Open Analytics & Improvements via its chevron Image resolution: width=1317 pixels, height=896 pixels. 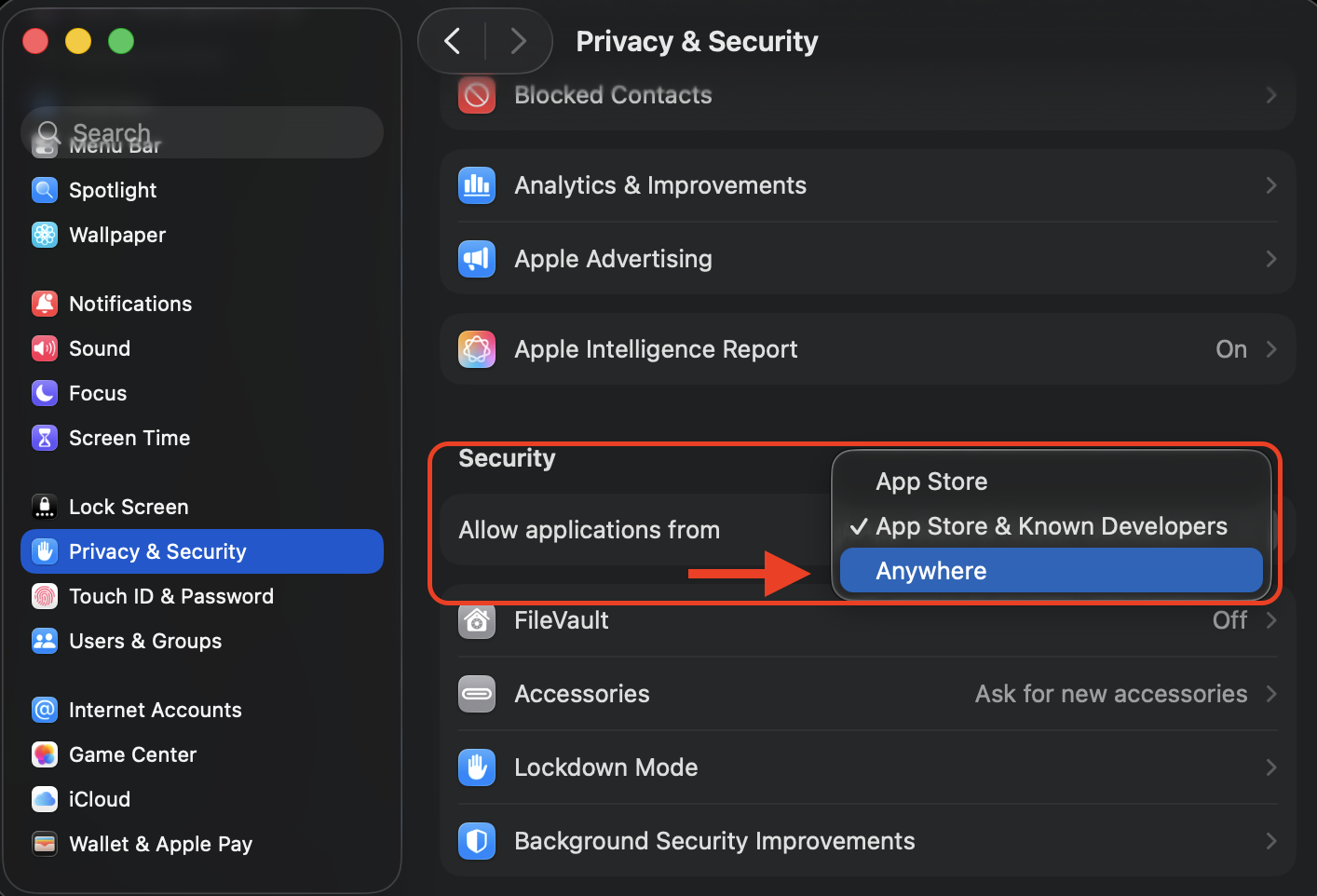coord(1271,185)
